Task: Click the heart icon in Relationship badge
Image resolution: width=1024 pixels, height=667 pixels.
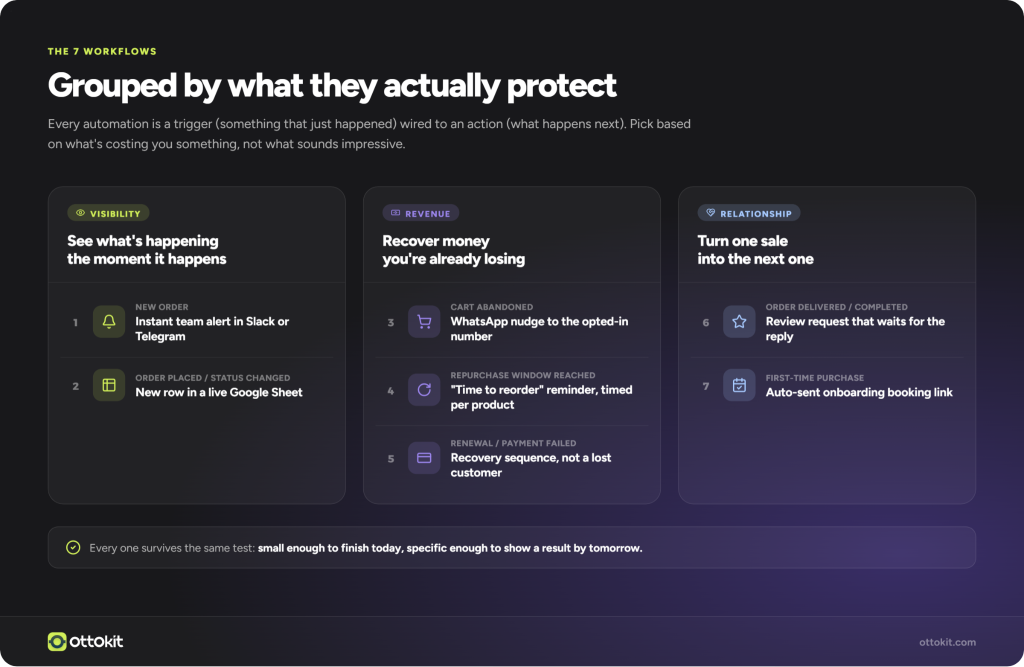Action: pos(711,213)
